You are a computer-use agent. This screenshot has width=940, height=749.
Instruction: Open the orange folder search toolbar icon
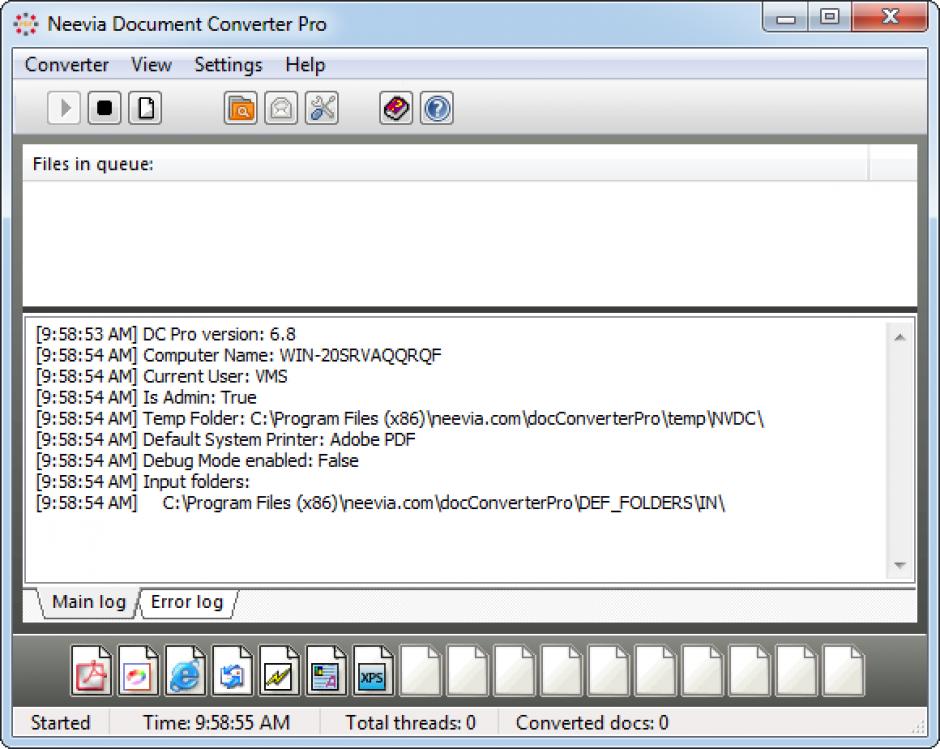tap(240, 109)
